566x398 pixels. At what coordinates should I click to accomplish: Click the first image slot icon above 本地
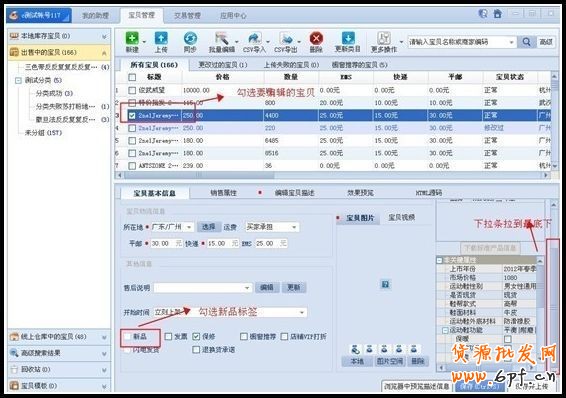click(x=355, y=349)
